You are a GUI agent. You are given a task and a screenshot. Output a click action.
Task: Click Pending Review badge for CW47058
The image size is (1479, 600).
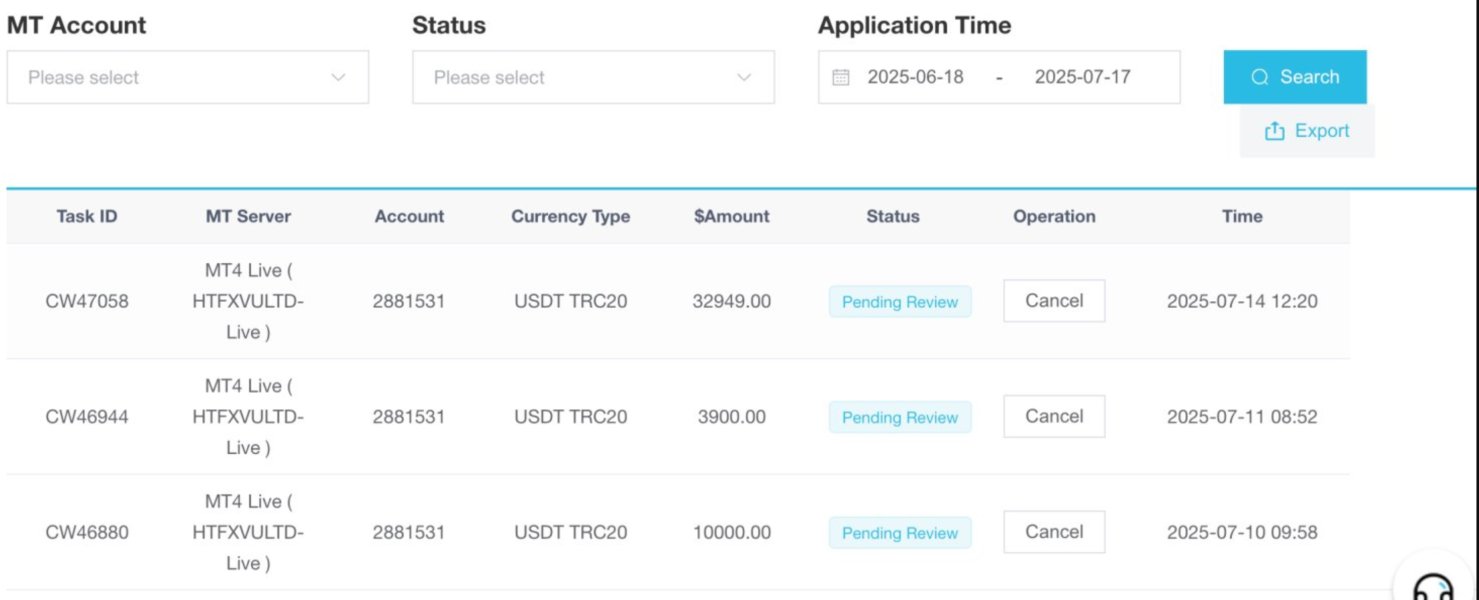tap(900, 302)
